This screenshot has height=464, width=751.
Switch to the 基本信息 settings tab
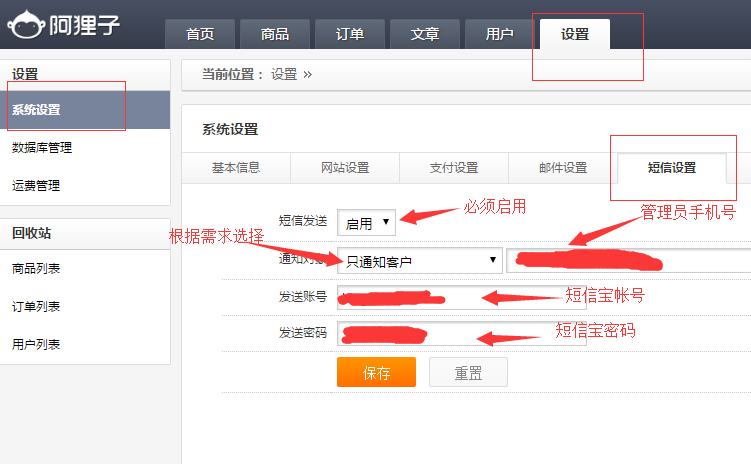(x=236, y=168)
